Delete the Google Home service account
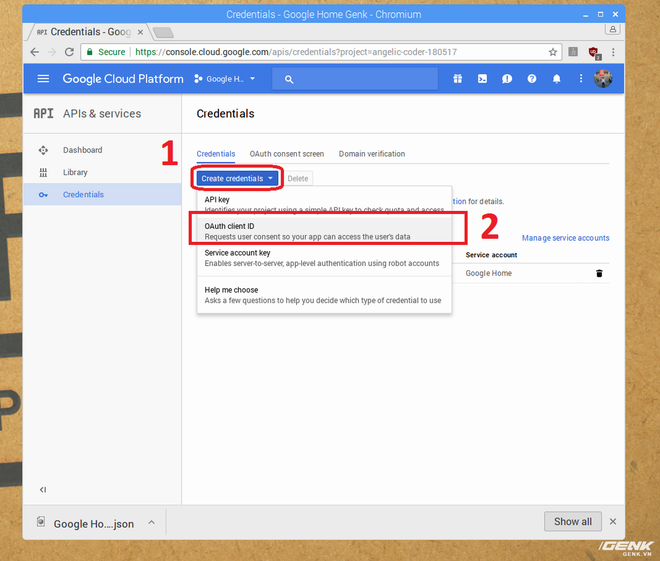 click(x=599, y=273)
